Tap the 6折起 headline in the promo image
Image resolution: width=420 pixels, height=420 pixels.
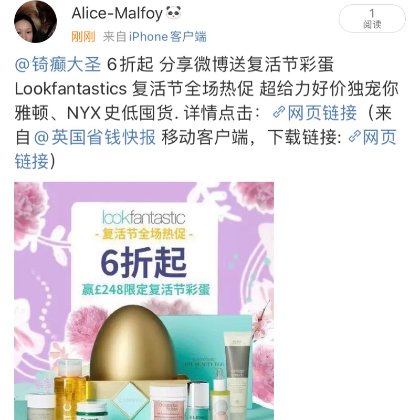click(x=144, y=263)
